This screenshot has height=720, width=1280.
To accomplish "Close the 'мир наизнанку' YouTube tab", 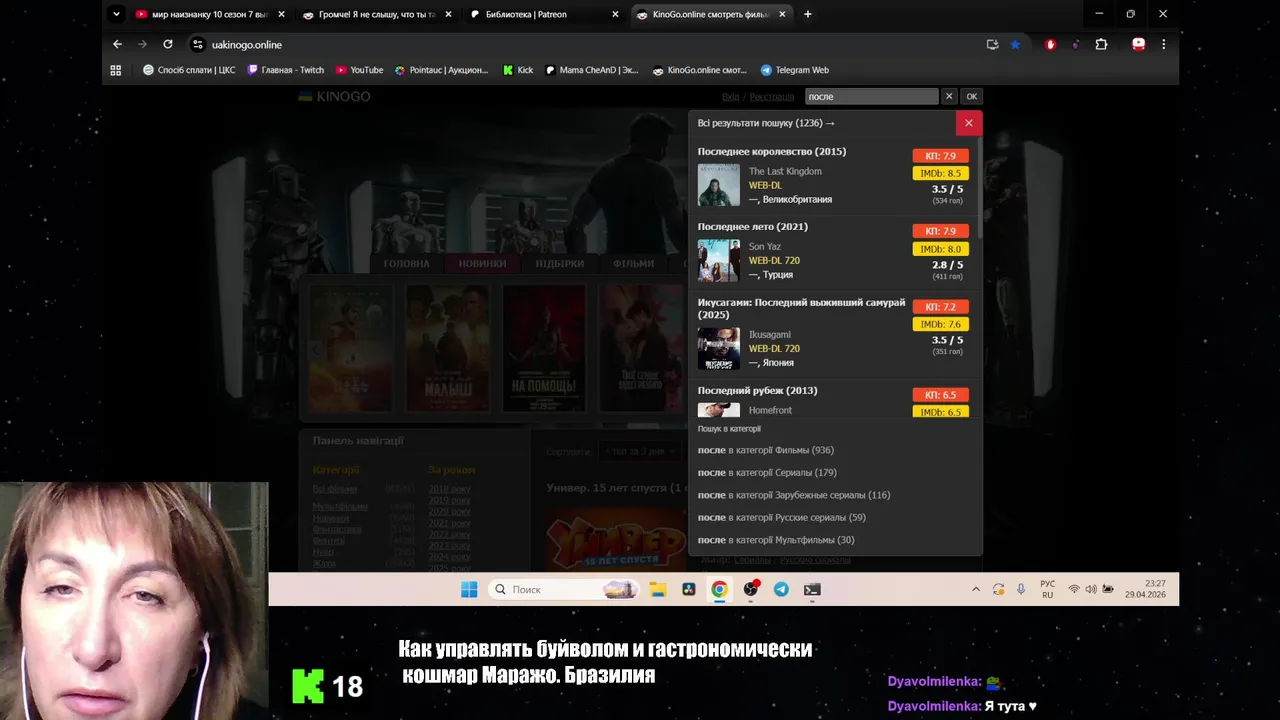I will click(x=281, y=14).
